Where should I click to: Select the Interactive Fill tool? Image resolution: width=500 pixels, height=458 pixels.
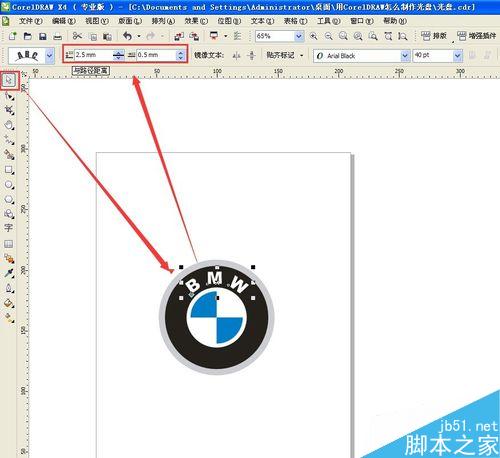[x=9, y=318]
